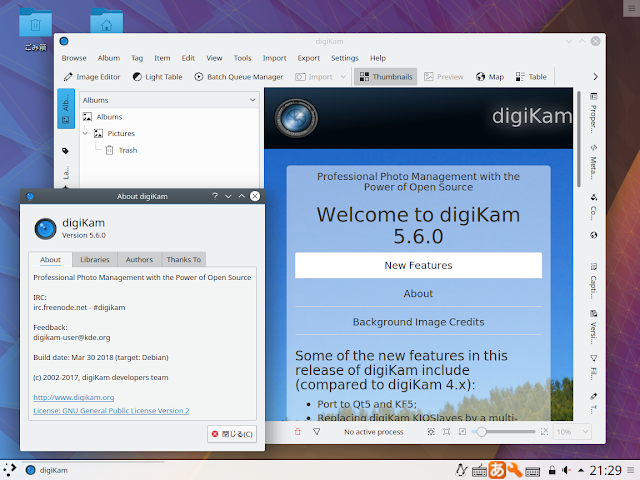Viewport: 640px width, 480px height.
Task: Expand hidden system tray icons arrow
Action: pos(581,471)
